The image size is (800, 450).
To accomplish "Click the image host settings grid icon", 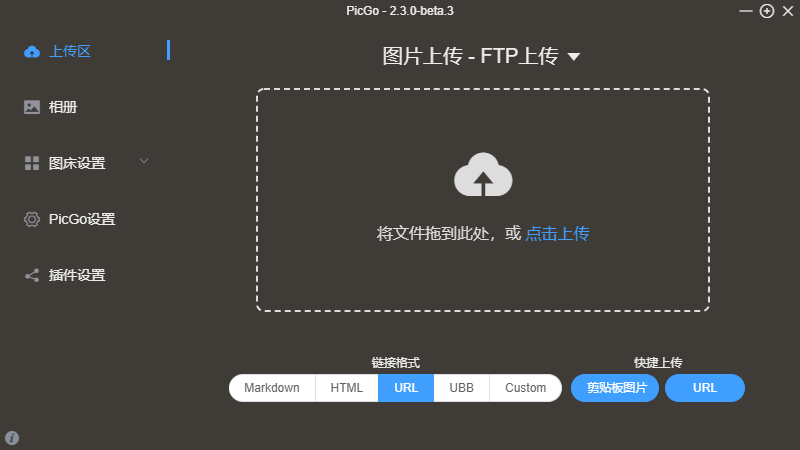I will 32,163.
